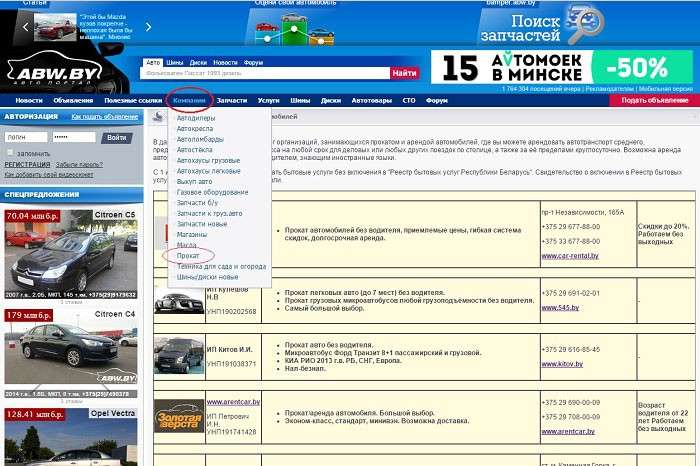
Task: Open Шины in the main navigation bar
Action: (x=300, y=100)
